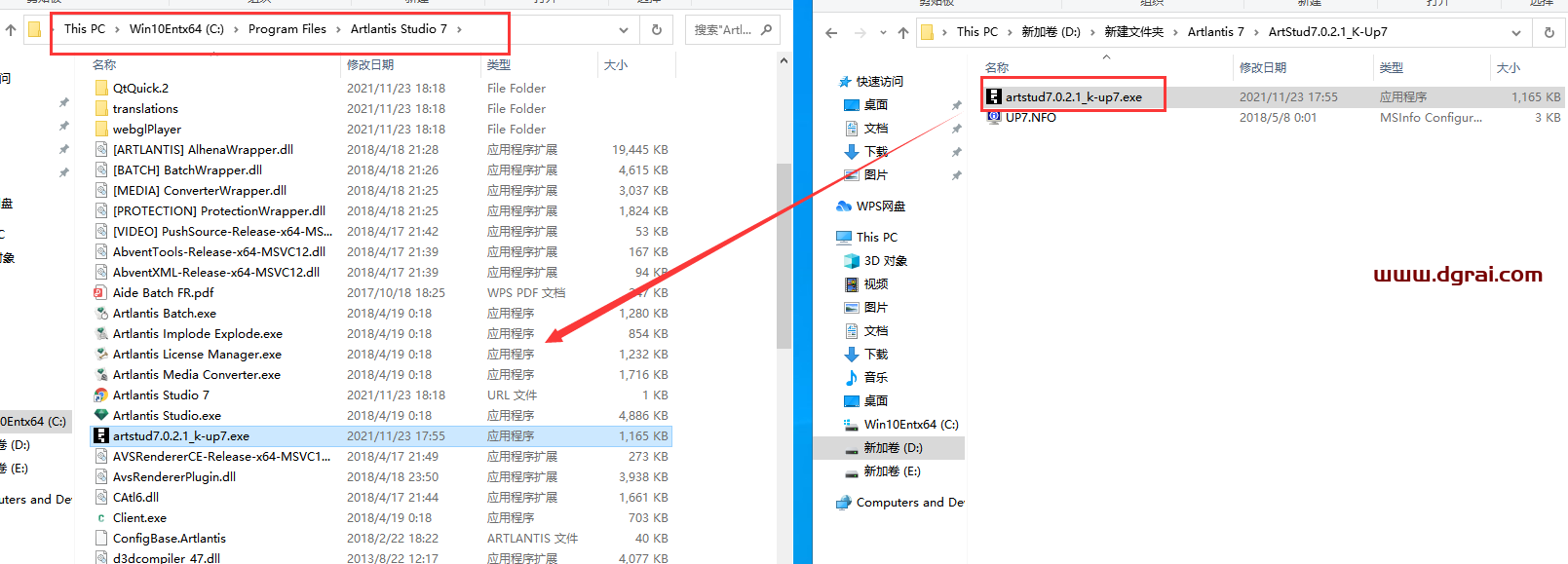Click the Artlantis Implode Explode.exe icon

(100, 333)
